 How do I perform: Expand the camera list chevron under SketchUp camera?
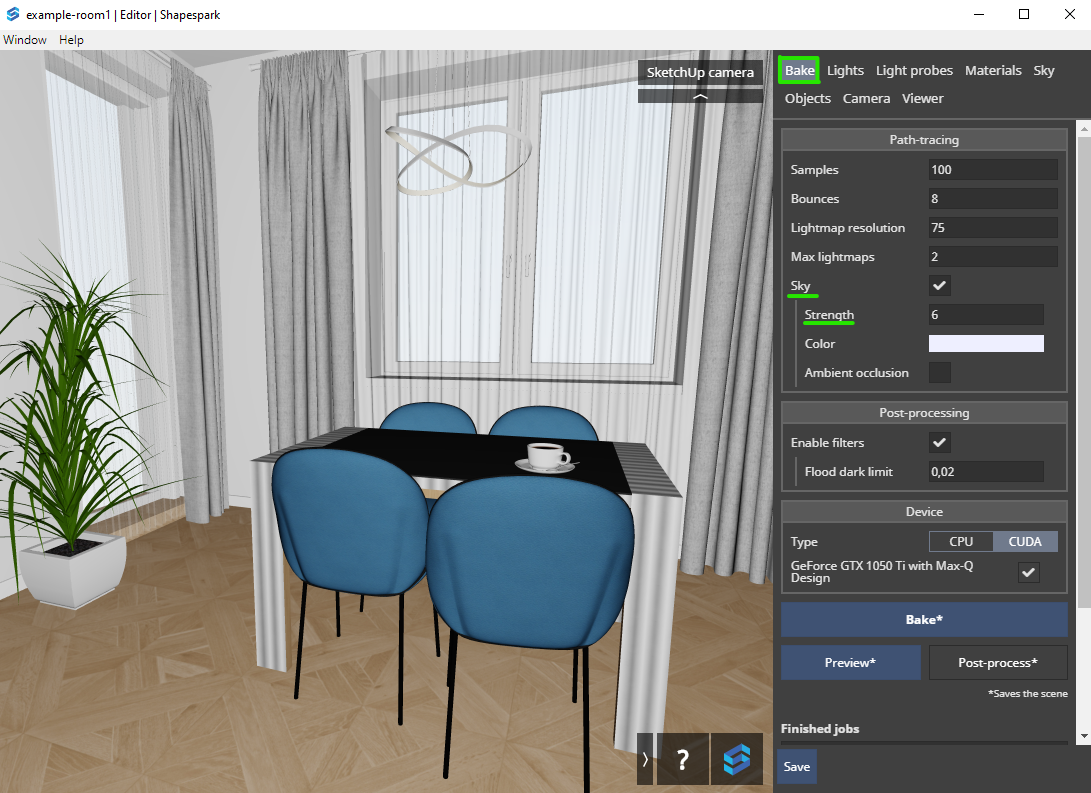point(701,97)
